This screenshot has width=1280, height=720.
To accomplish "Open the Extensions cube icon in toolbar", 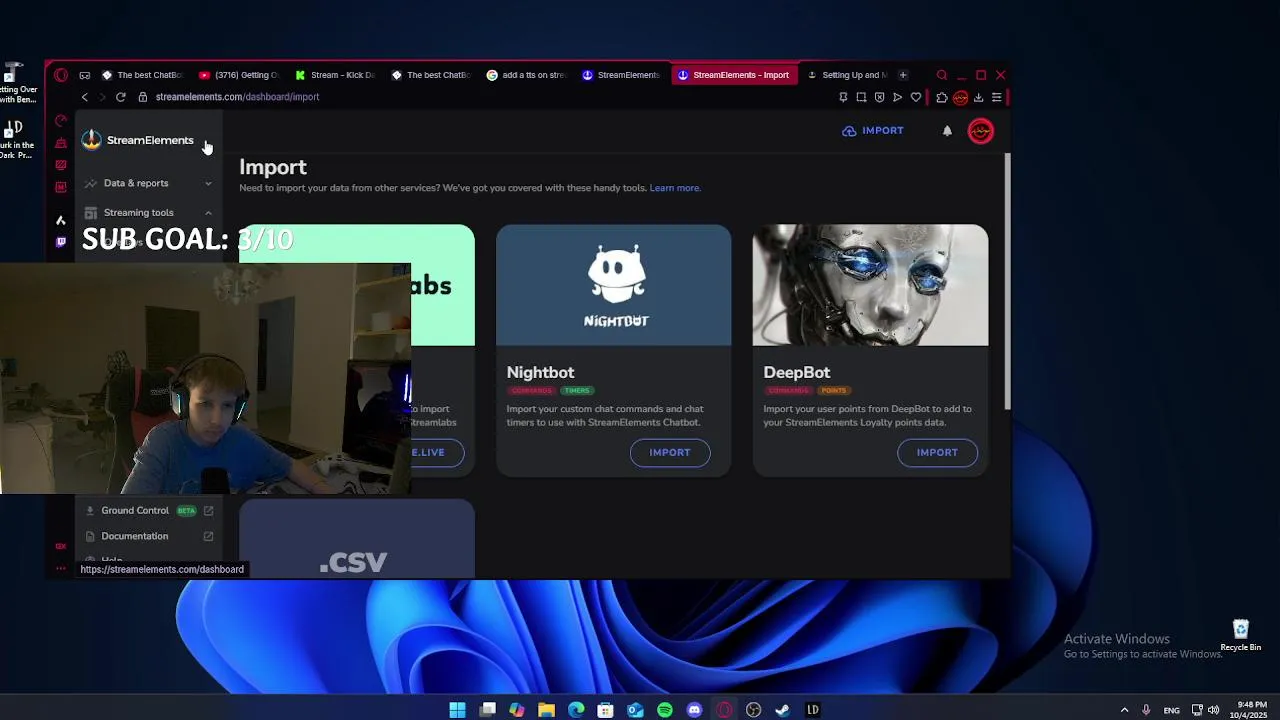I will click(x=942, y=97).
